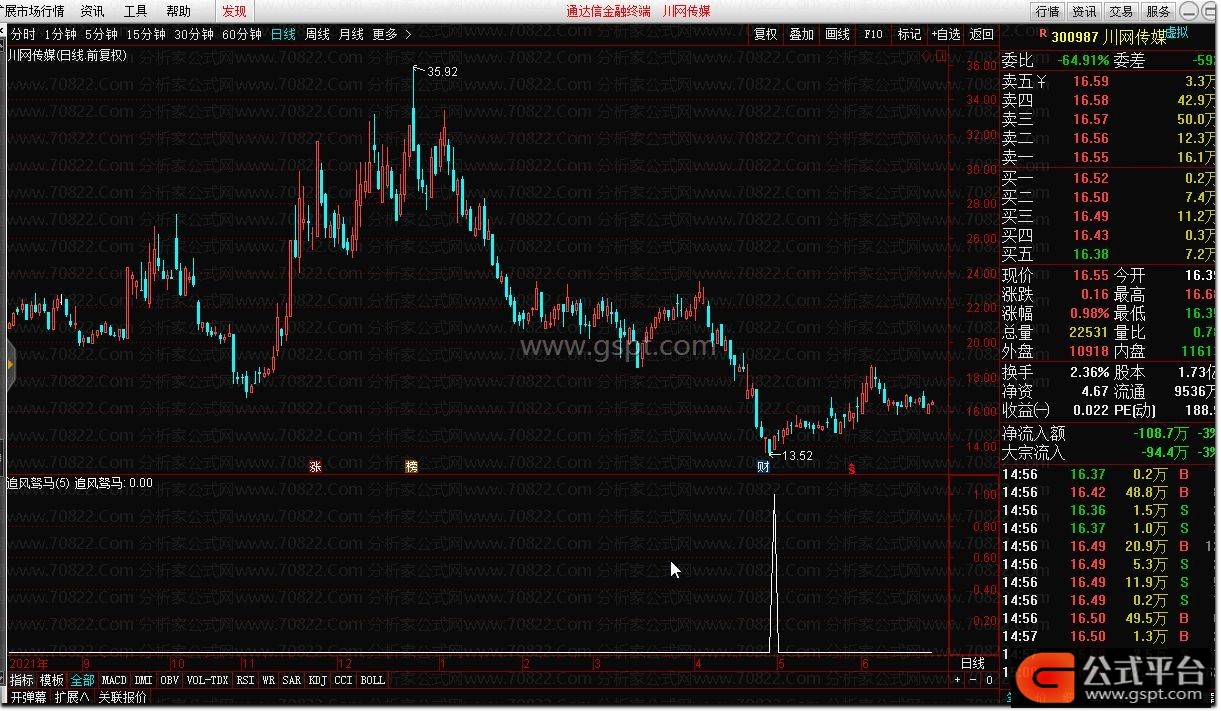Image resolution: width=1221 pixels, height=711 pixels.
Task: Select the DMI indicator
Action: coord(143,680)
